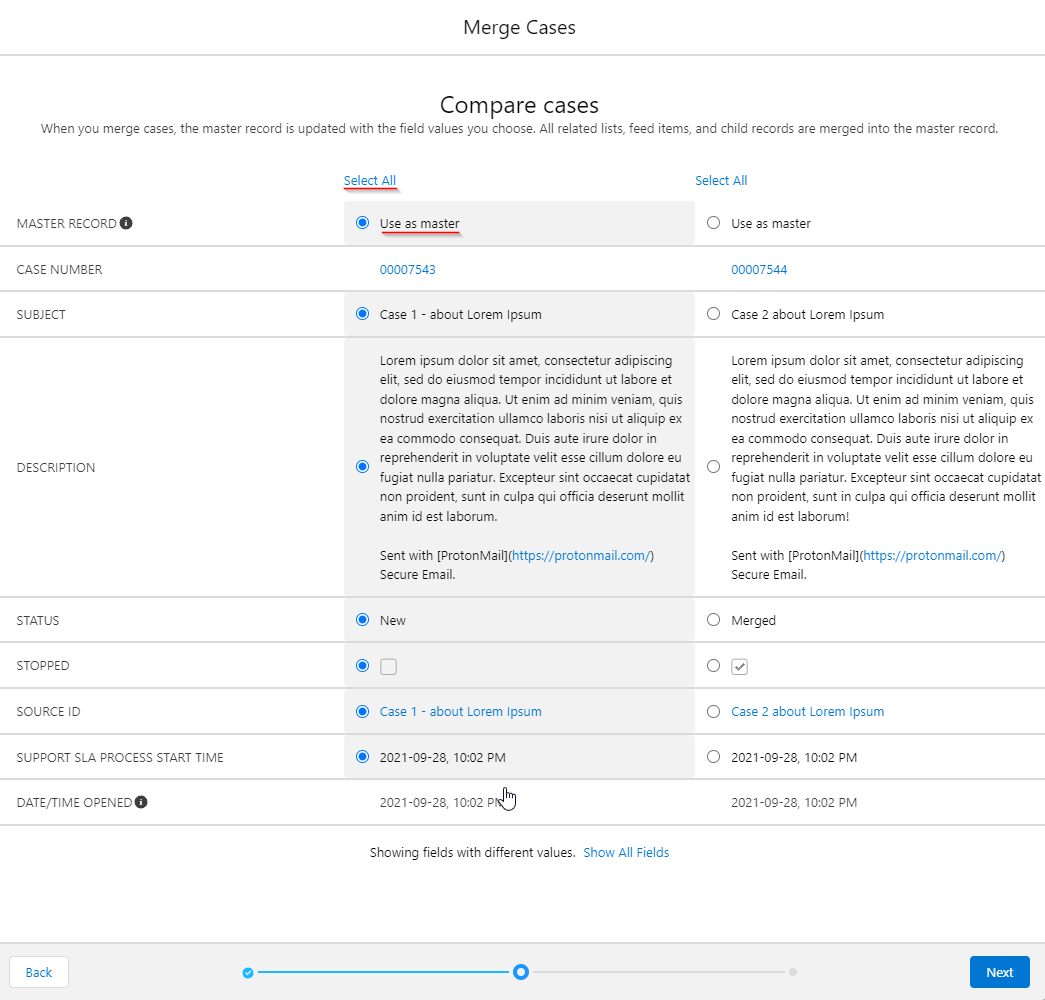The width and height of the screenshot is (1045, 1000).
Task: Click the Master Record info icon
Action: click(126, 223)
